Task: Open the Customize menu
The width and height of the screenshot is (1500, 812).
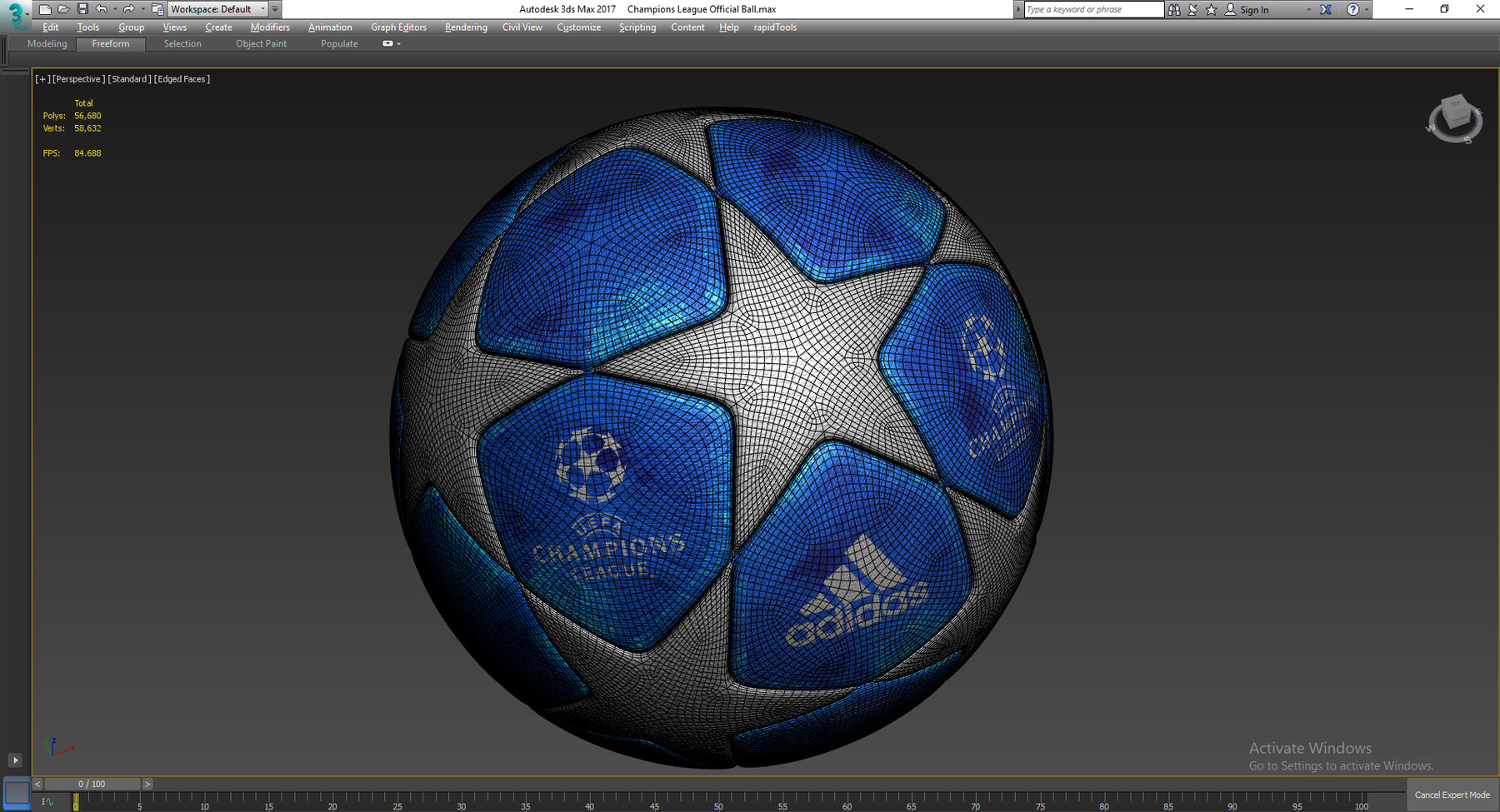Action: click(579, 27)
